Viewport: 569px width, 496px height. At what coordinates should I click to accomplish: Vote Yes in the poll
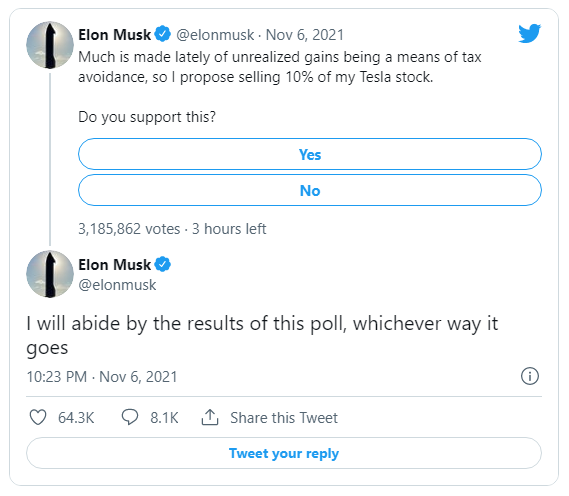pyautogui.click(x=310, y=154)
